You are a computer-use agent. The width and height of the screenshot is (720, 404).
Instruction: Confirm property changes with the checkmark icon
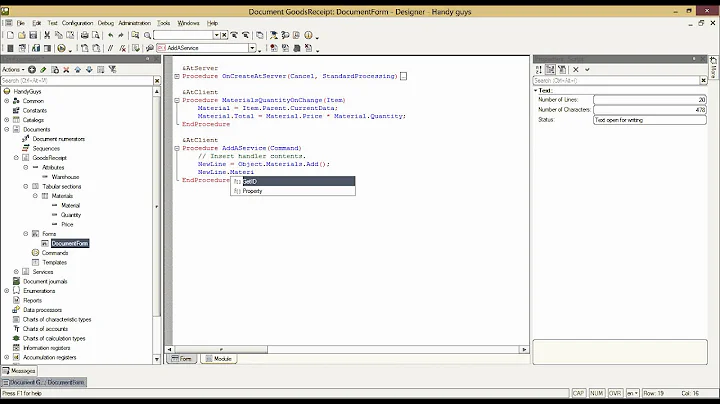[587, 69]
